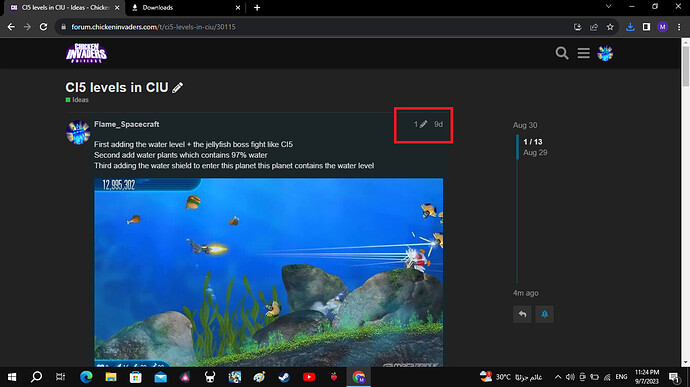Show hidden system tray icons

coord(558,377)
